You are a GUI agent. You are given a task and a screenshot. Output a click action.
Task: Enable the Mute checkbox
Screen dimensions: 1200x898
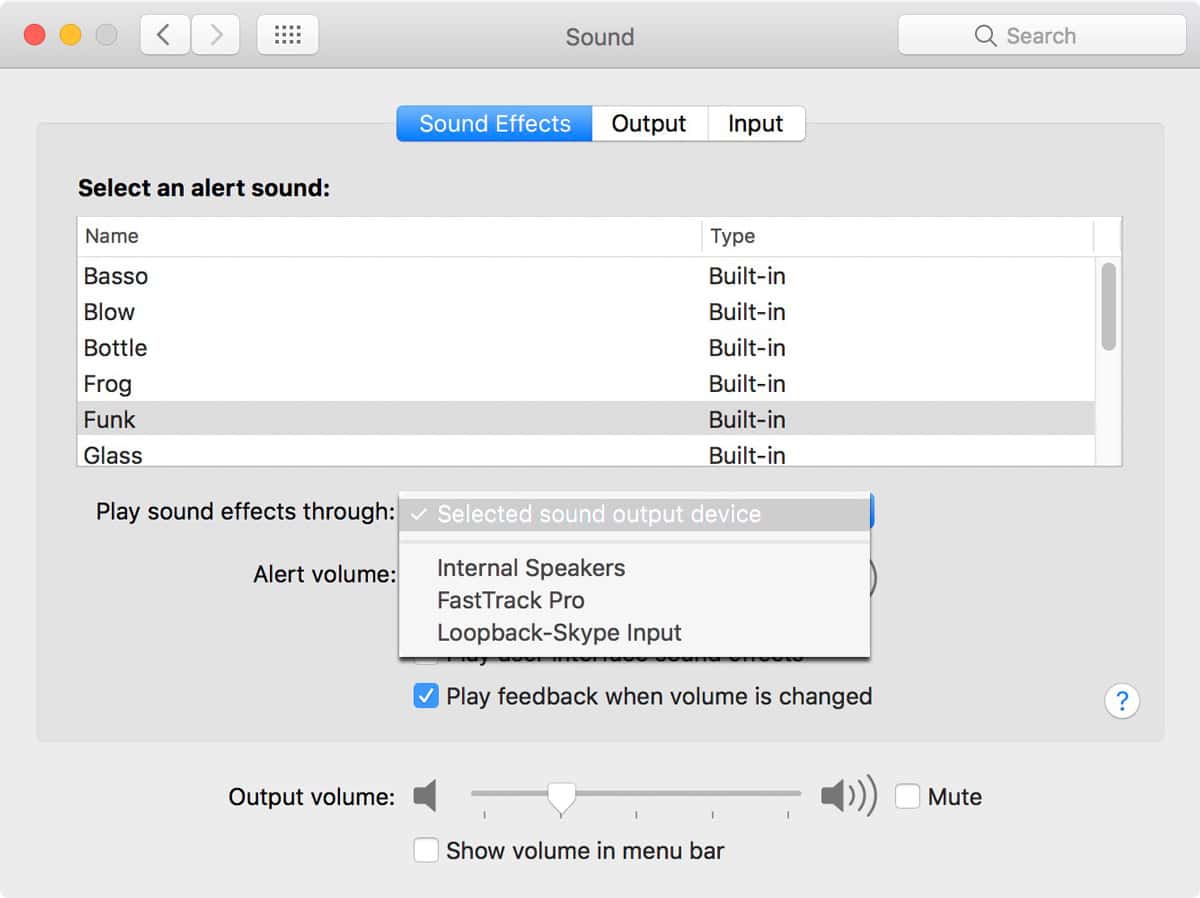tap(908, 796)
